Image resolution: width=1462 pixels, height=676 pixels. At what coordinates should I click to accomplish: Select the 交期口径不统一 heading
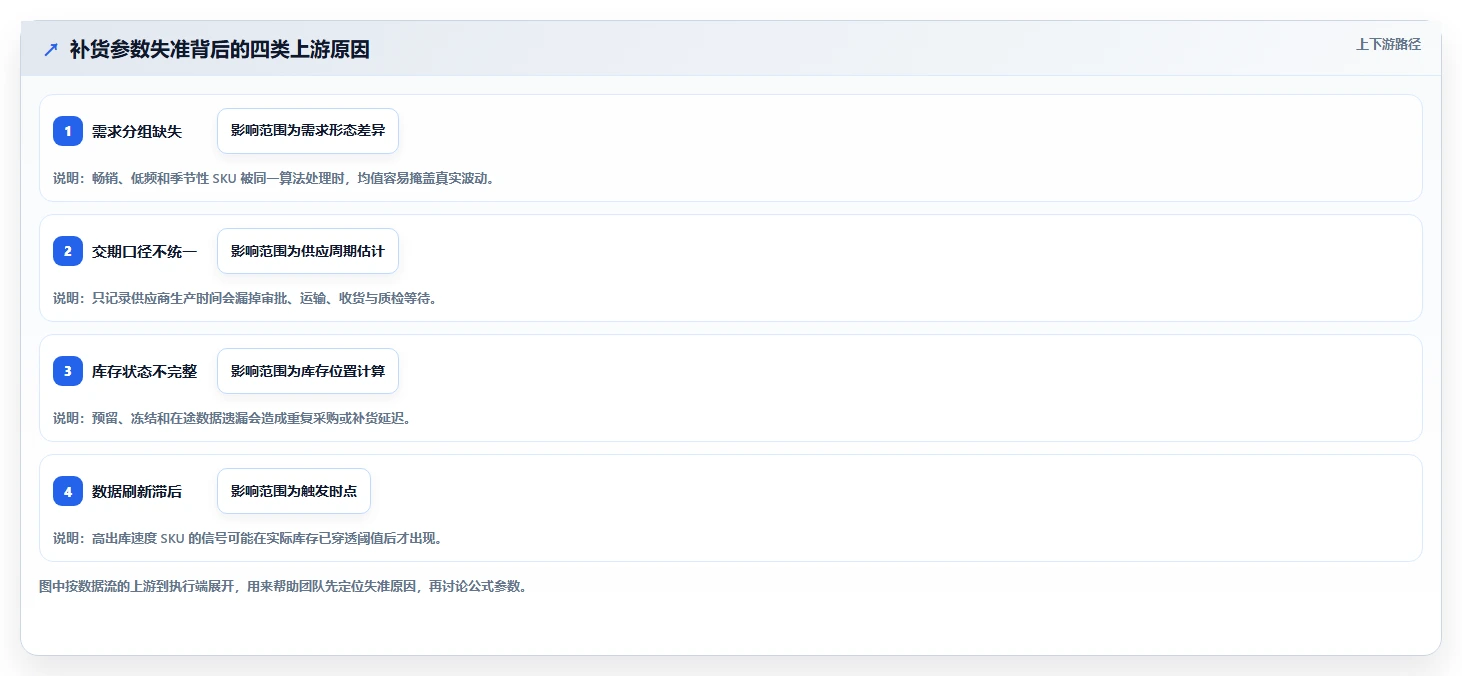click(x=144, y=251)
